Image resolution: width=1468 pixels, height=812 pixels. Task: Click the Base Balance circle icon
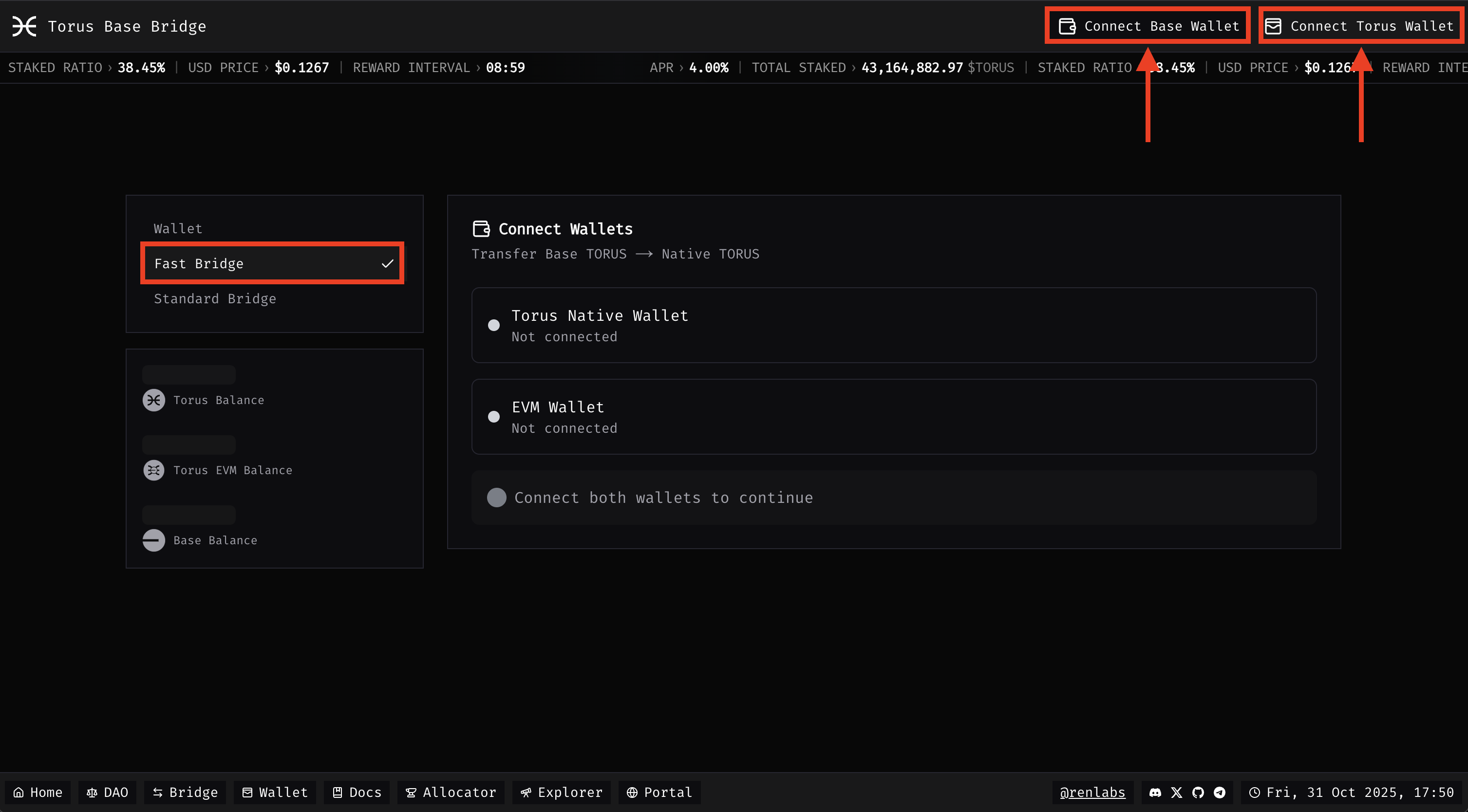point(153,540)
